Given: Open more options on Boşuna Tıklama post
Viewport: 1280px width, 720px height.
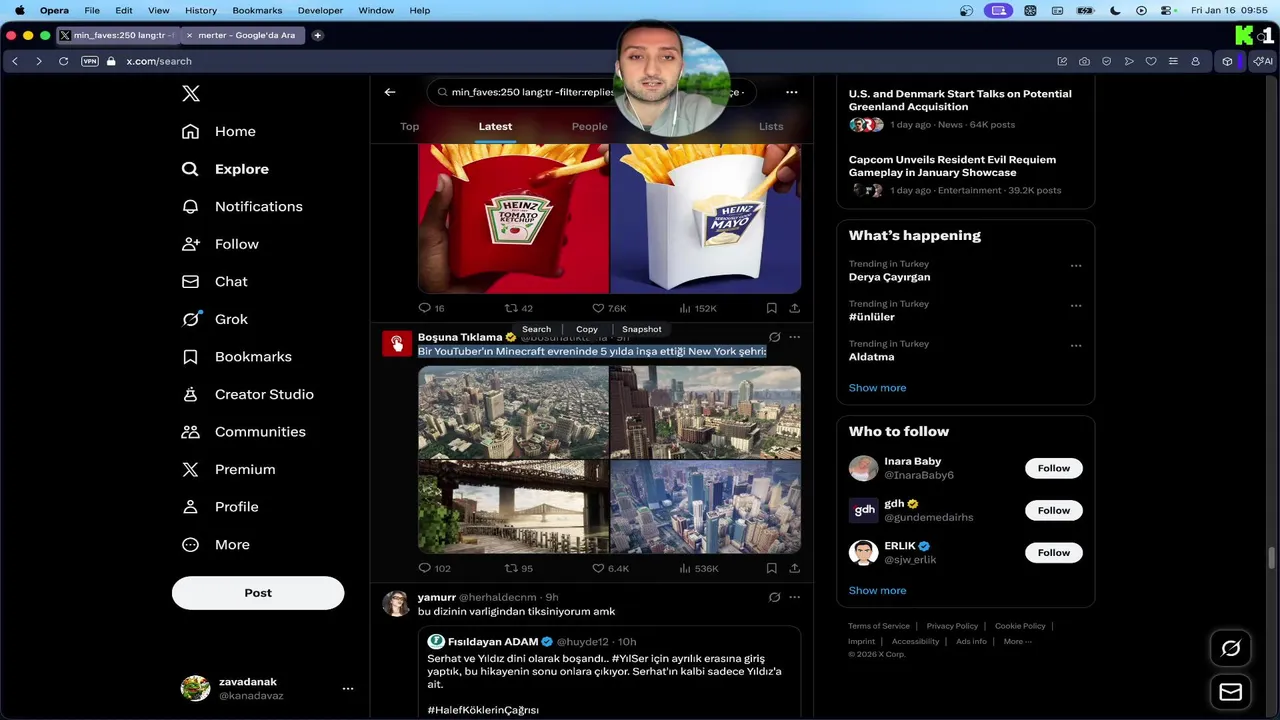Looking at the screenshot, I should [x=795, y=337].
